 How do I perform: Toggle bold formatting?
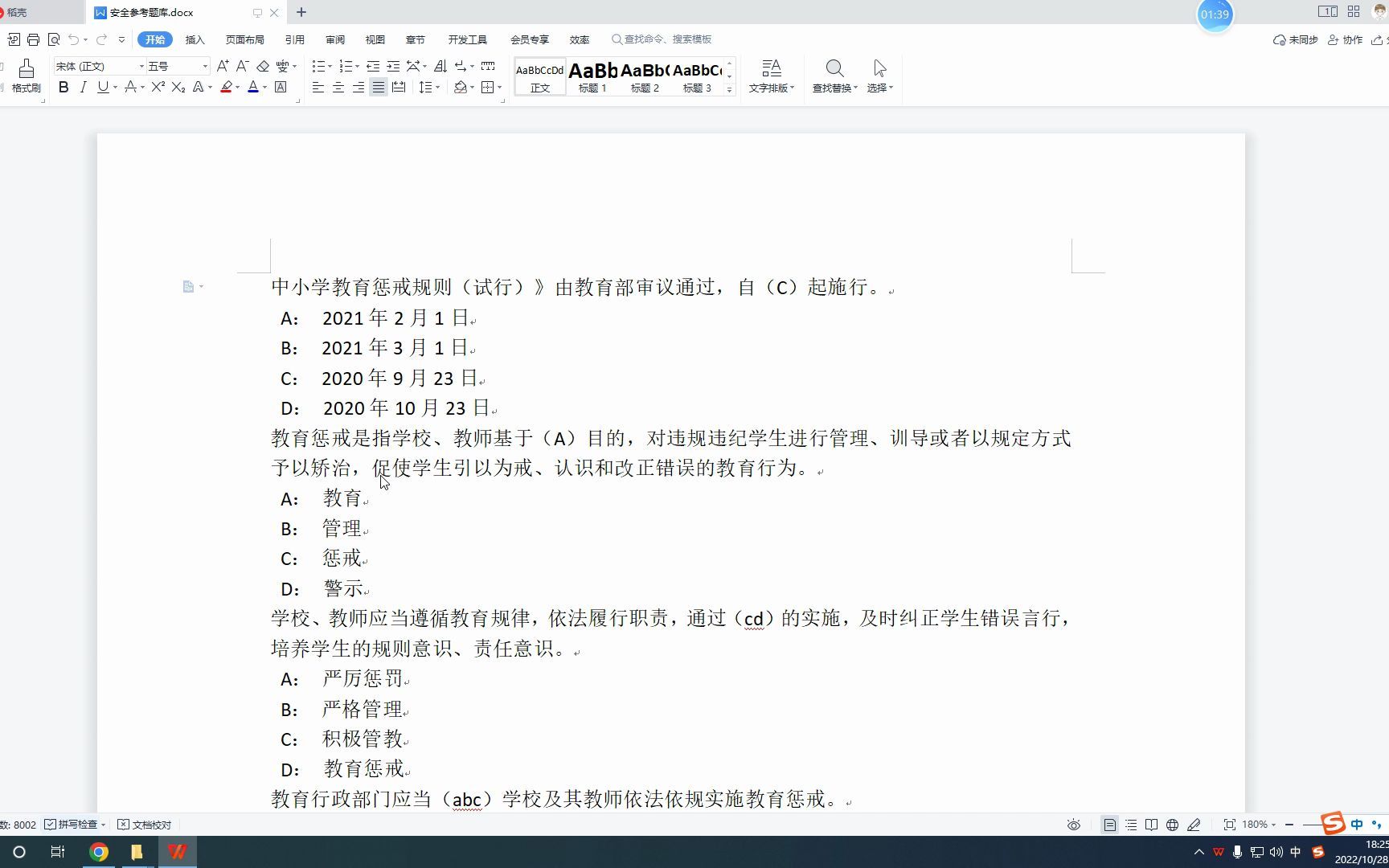(x=64, y=88)
